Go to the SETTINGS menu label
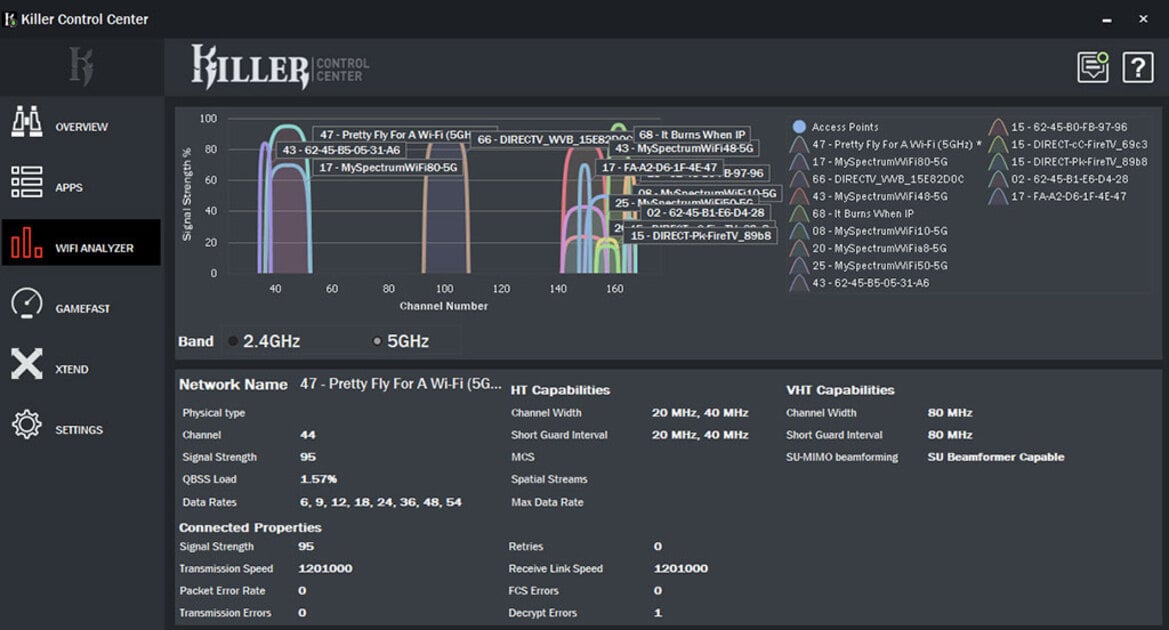The height and width of the screenshot is (630, 1169). pyautogui.click(x=79, y=430)
